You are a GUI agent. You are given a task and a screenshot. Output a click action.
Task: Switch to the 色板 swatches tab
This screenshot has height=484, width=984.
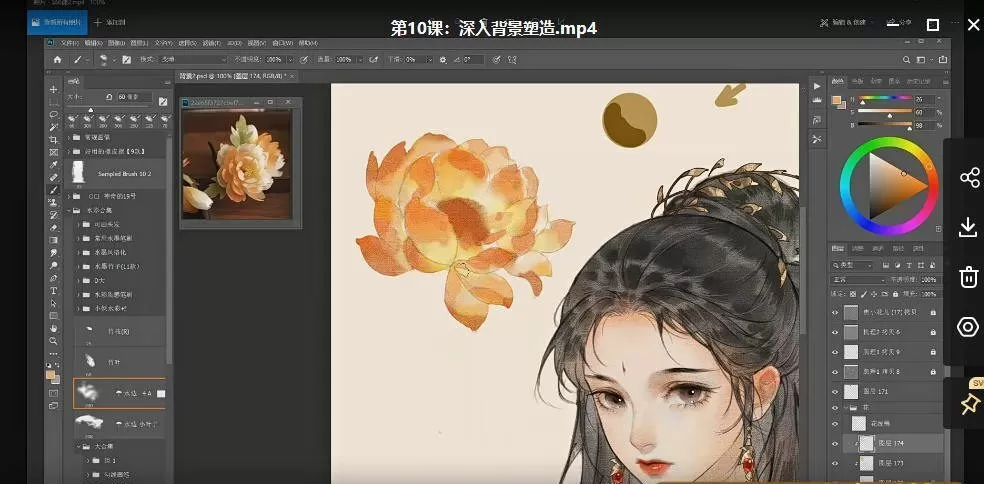(858, 82)
